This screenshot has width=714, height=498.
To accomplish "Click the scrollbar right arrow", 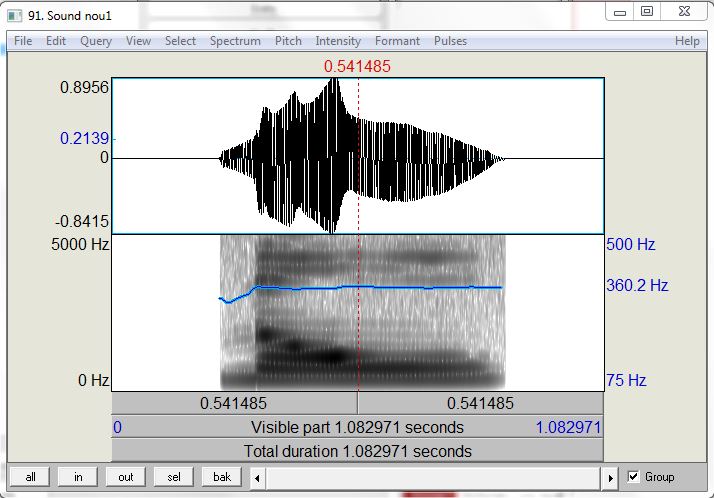I will coord(611,478).
